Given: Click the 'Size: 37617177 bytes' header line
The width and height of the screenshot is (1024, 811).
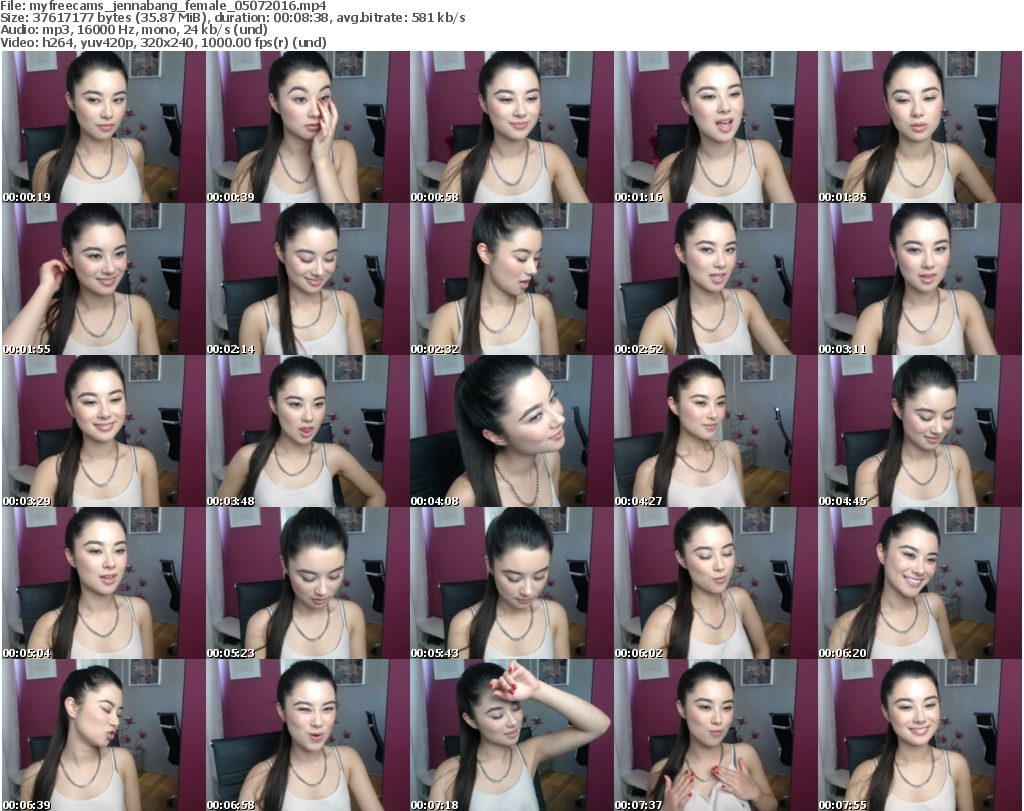Looking at the screenshot, I should [x=232, y=18].
